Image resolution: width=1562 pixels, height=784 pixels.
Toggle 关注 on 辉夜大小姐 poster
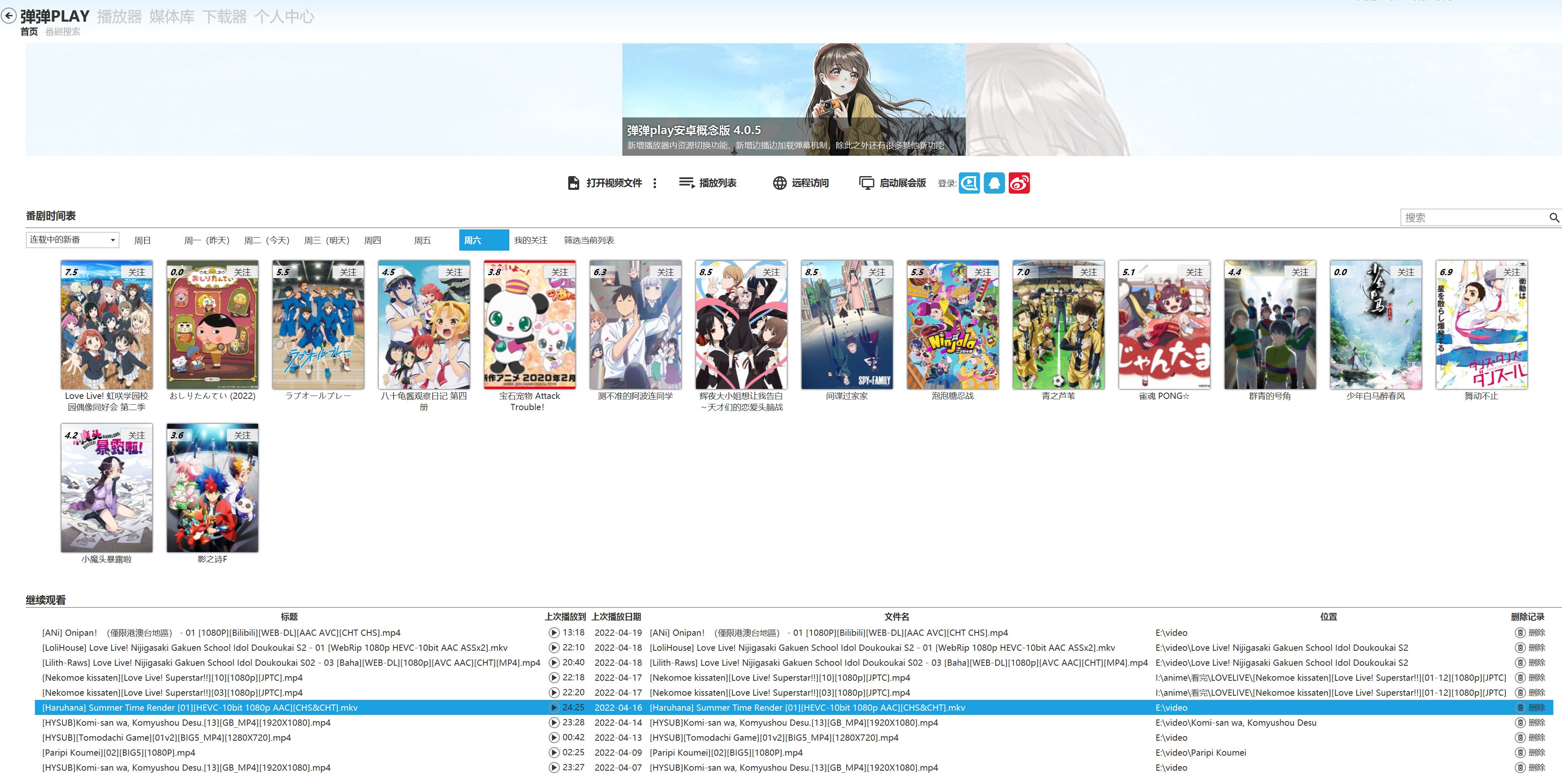(771, 271)
